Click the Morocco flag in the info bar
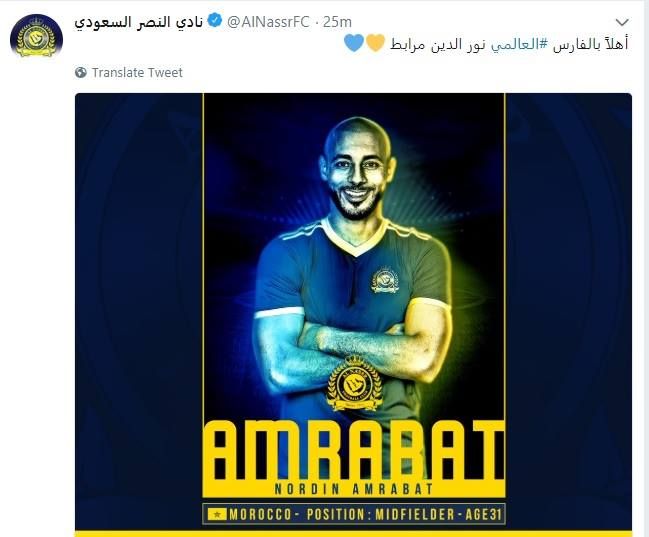 216,514
